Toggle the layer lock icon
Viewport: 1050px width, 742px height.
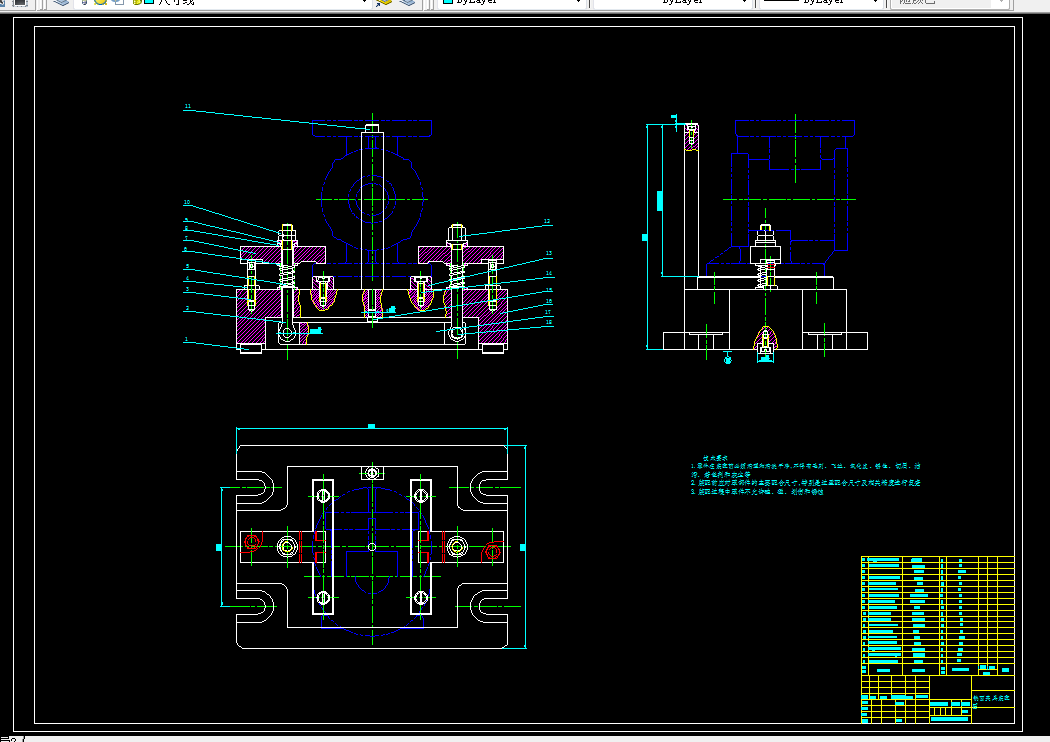pyautogui.click(x=137, y=2)
